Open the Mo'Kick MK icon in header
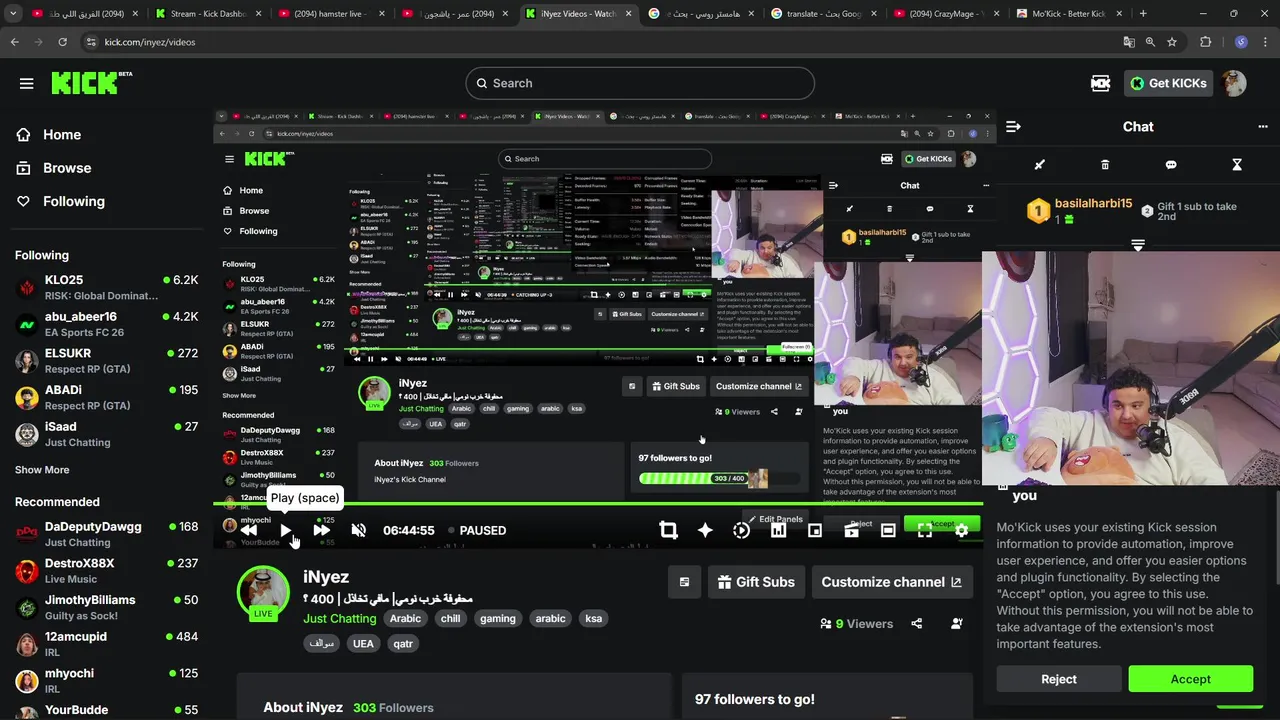 click(1101, 83)
